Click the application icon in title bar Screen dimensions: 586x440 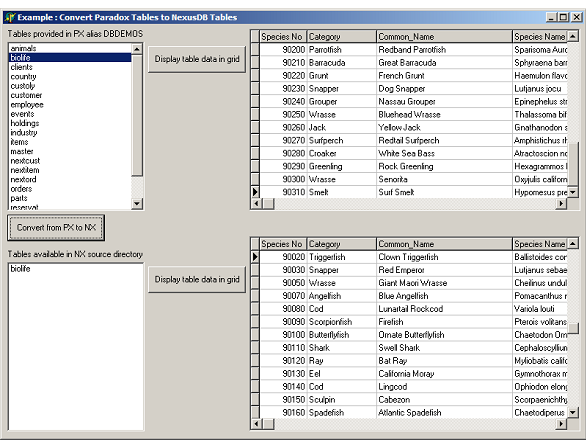click(x=10, y=17)
